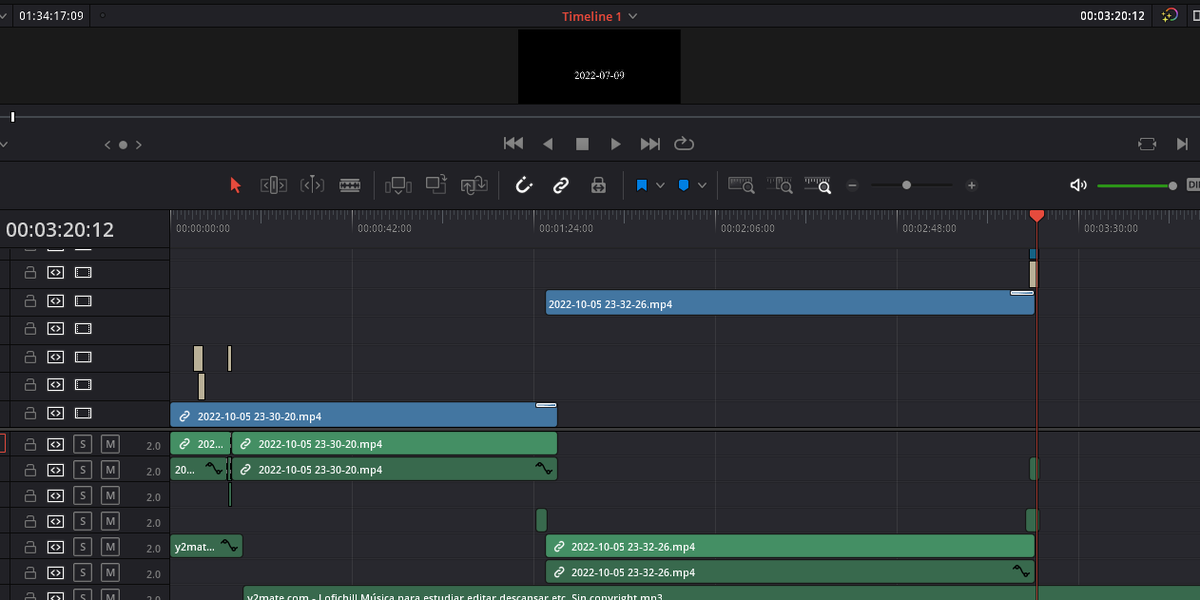The height and width of the screenshot is (600, 1200).
Task: Select the Lofichill music audio clip
Action: click(x=720, y=593)
